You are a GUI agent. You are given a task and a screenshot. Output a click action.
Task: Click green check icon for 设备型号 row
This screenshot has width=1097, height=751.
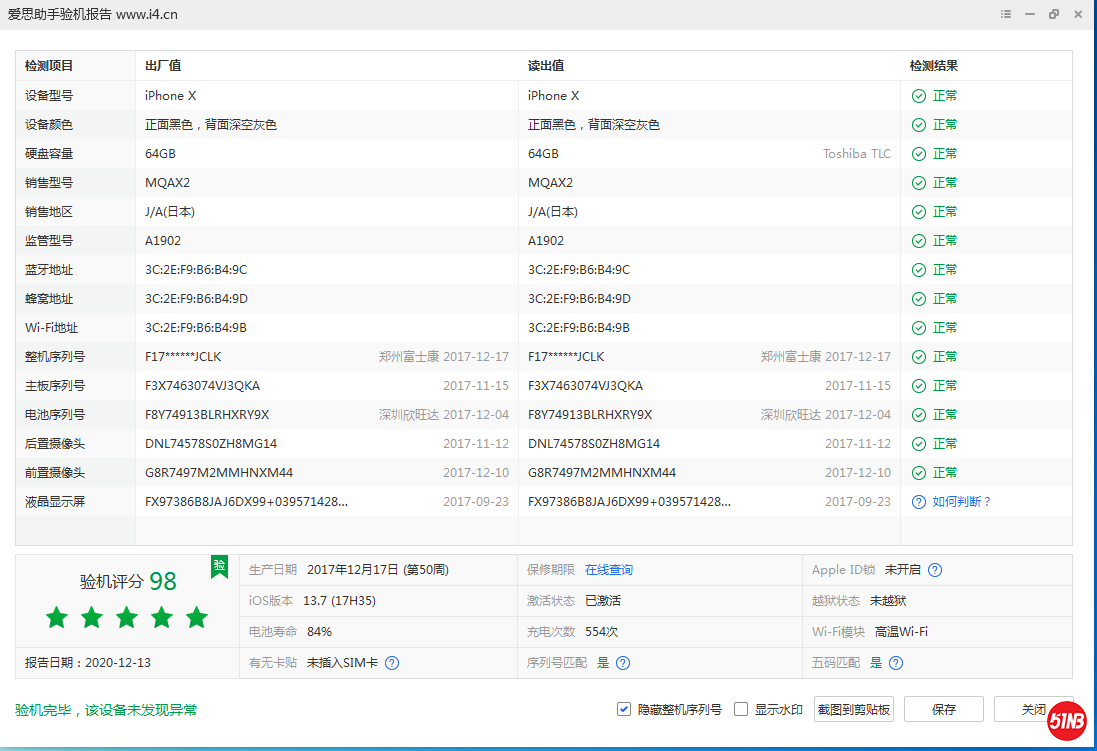(x=918, y=96)
